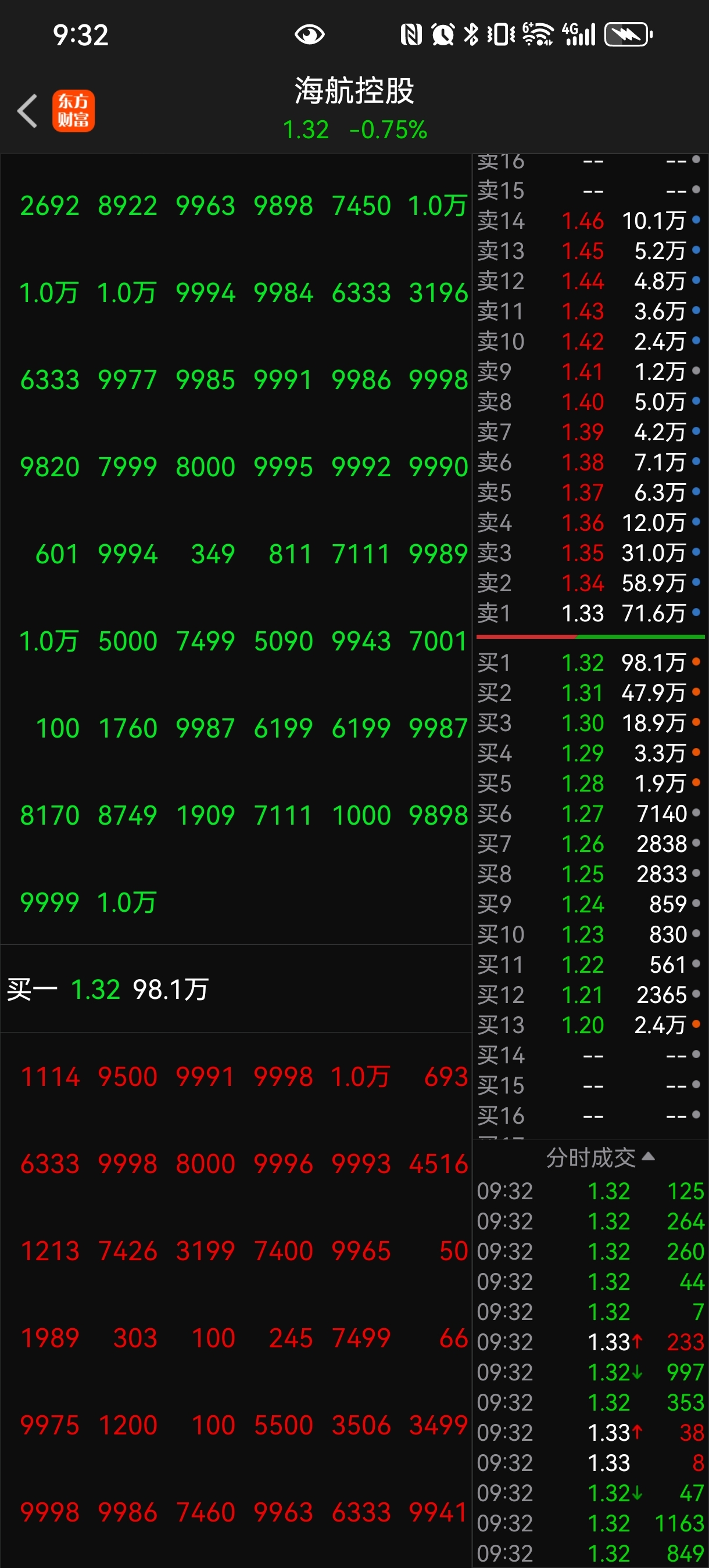Select the 卖2 row at 1.34
The image size is (709, 1568).
(x=590, y=583)
